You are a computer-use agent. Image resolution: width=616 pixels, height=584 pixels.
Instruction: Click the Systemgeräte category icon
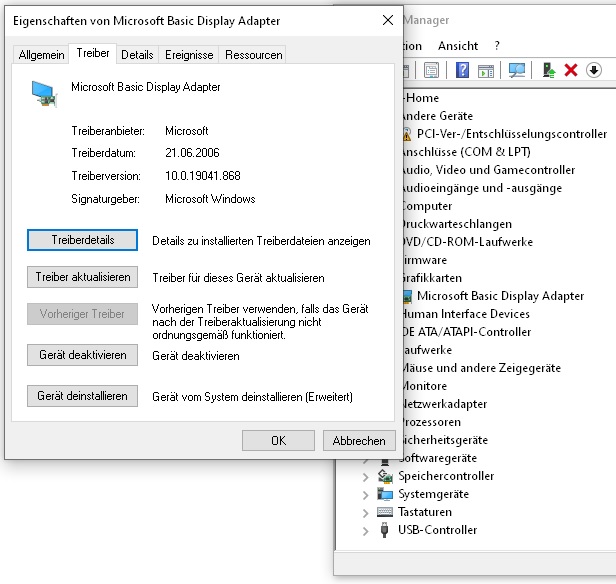click(385, 494)
